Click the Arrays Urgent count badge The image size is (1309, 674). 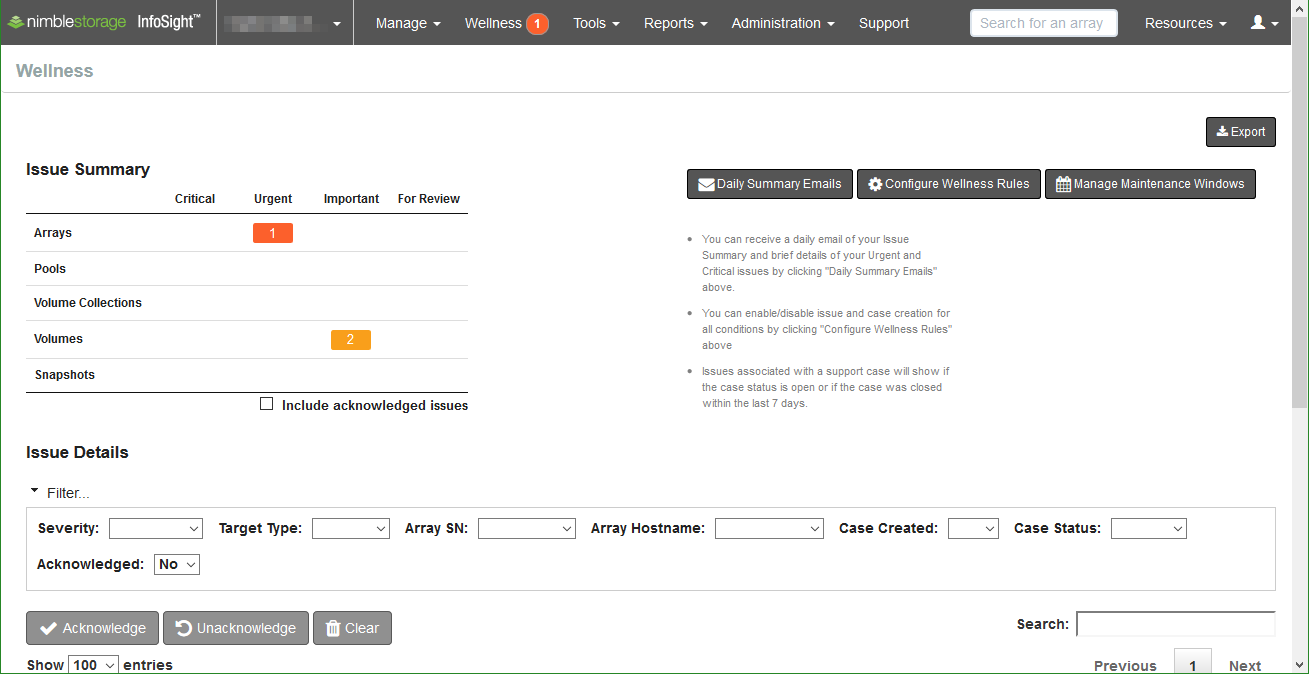(x=273, y=233)
